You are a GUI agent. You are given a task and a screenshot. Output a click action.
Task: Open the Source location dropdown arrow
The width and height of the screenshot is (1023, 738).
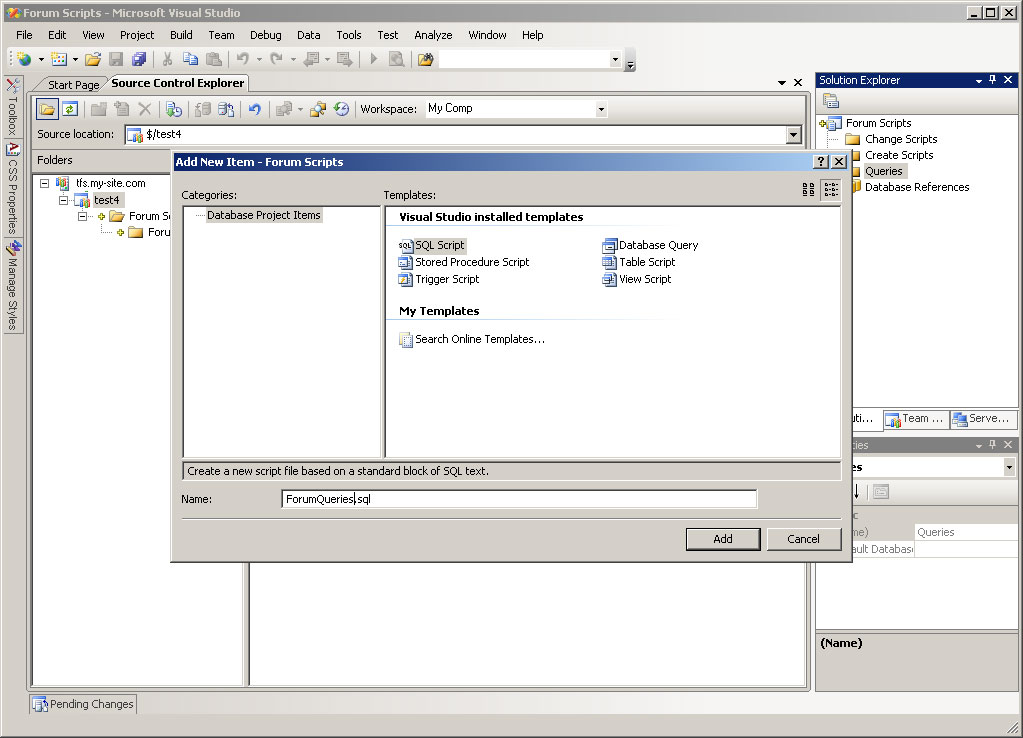[x=793, y=135]
